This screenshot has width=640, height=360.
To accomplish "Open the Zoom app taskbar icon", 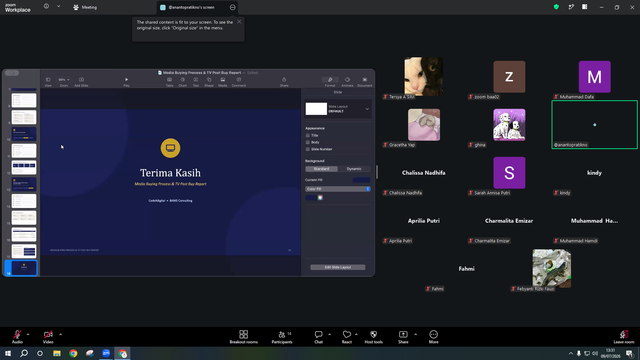I will 106,353.
